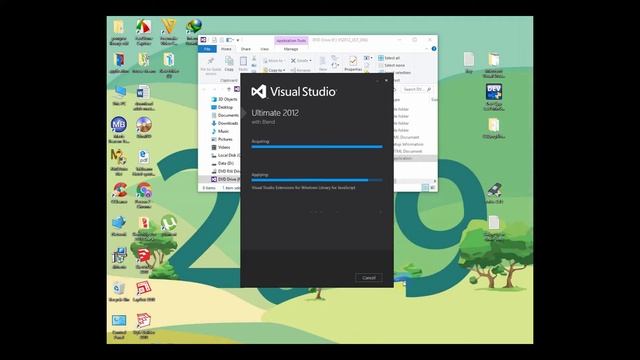Select the Application Tools contextual tab

point(291,40)
